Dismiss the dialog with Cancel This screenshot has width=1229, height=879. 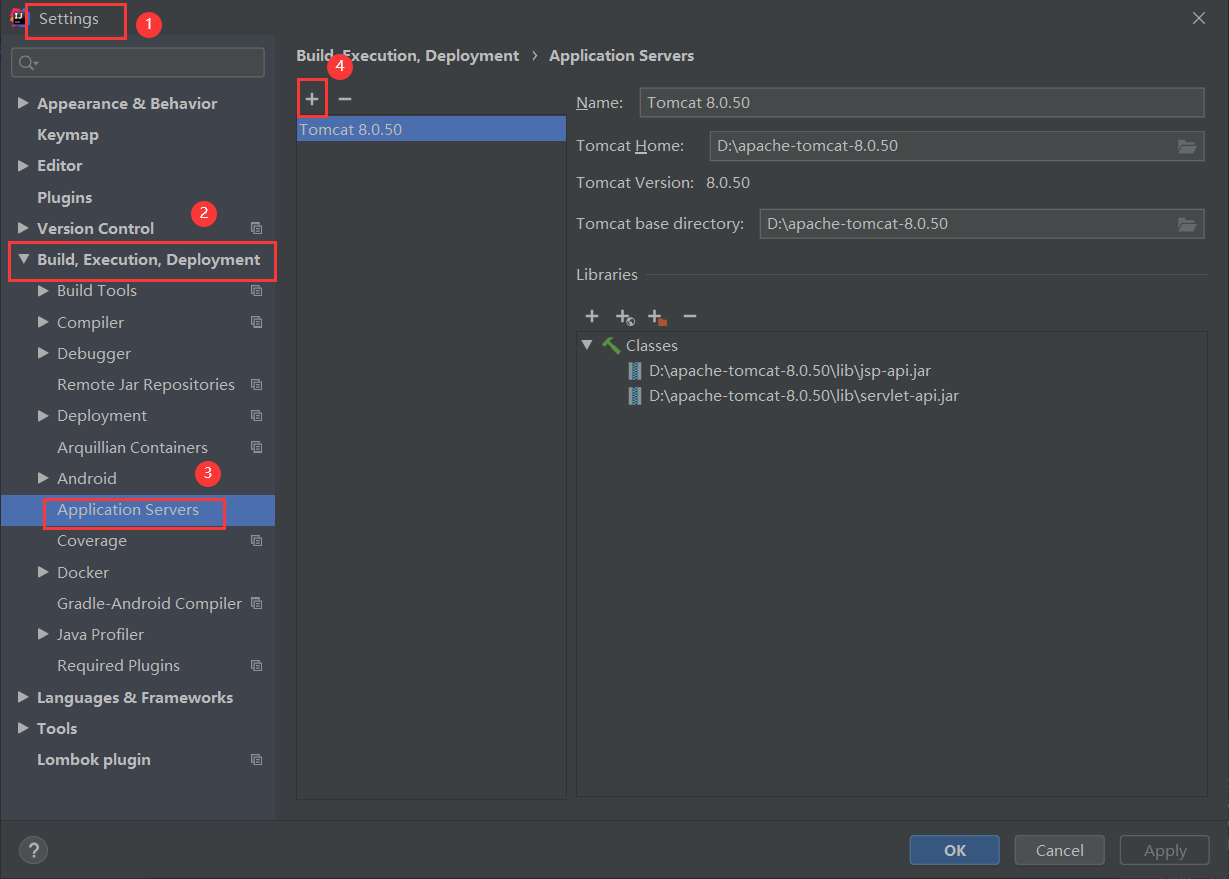1059,850
